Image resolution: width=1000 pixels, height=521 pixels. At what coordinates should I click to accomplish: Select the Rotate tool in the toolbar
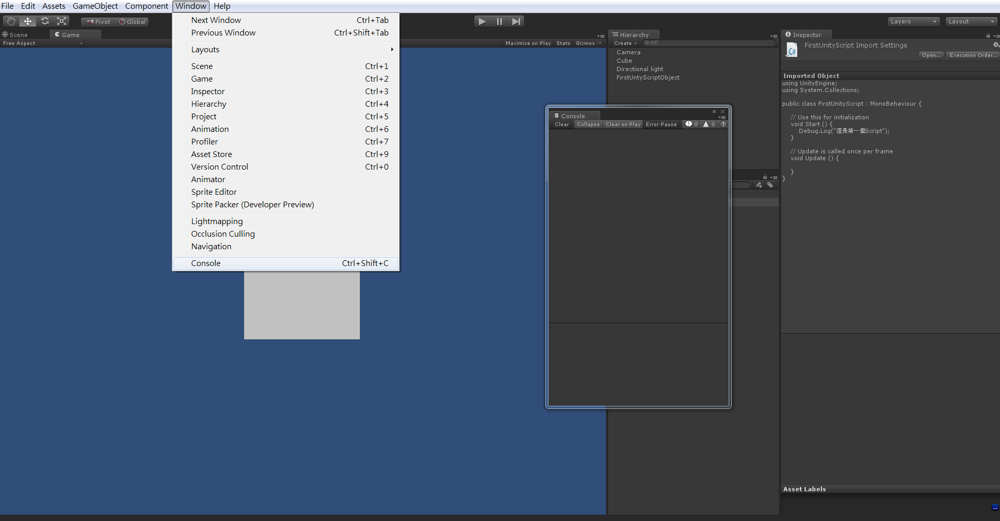(x=45, y=21)
